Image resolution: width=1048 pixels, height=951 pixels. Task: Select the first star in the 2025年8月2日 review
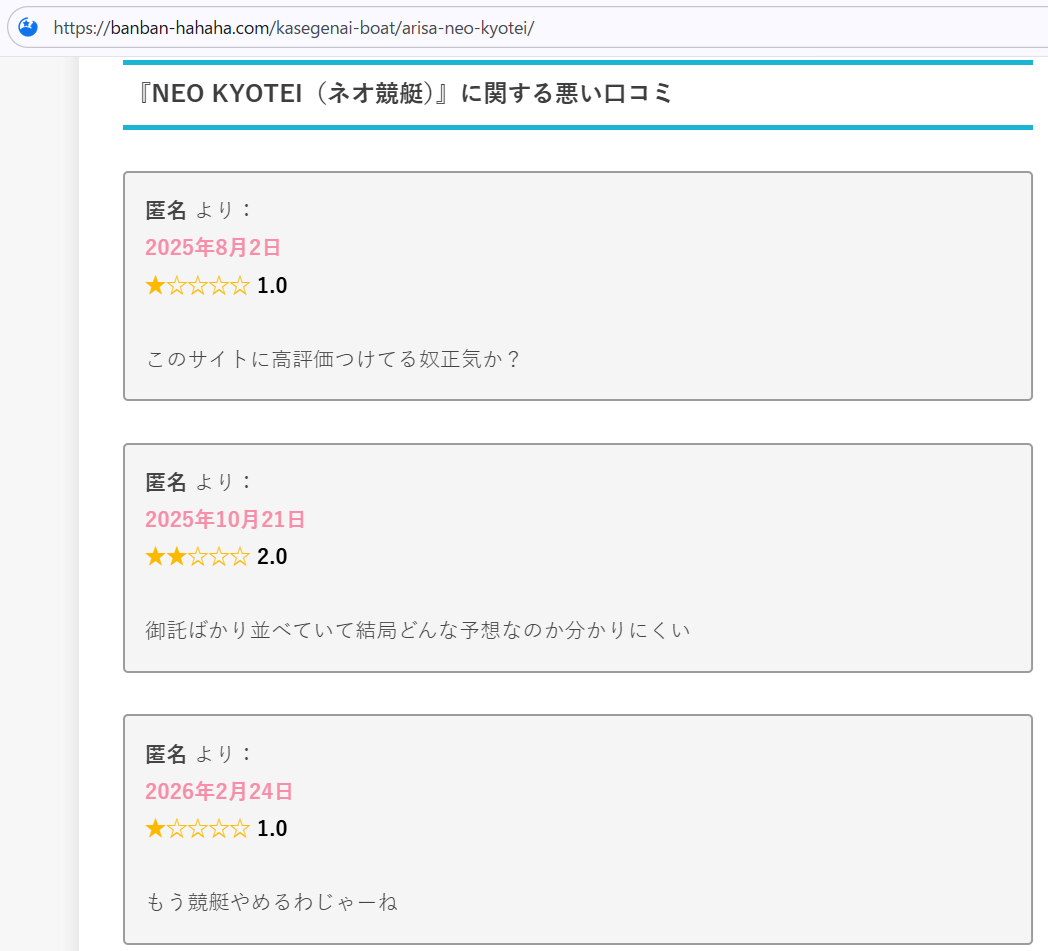tap(155, 285)
